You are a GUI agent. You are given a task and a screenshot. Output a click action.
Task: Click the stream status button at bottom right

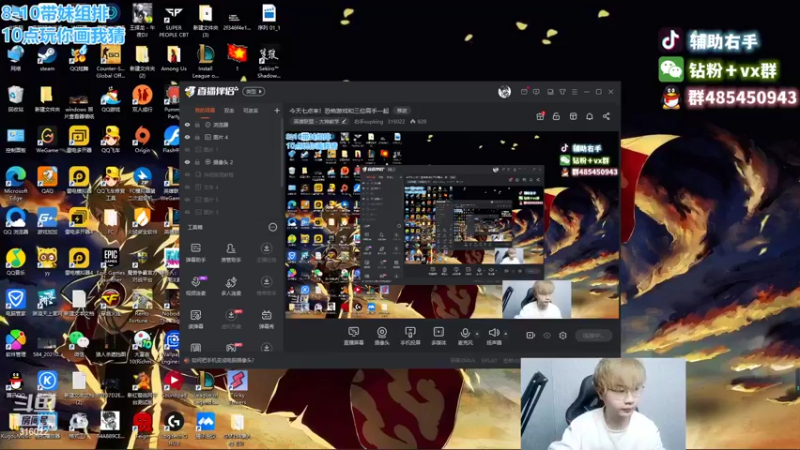click(x=594, y=335)
